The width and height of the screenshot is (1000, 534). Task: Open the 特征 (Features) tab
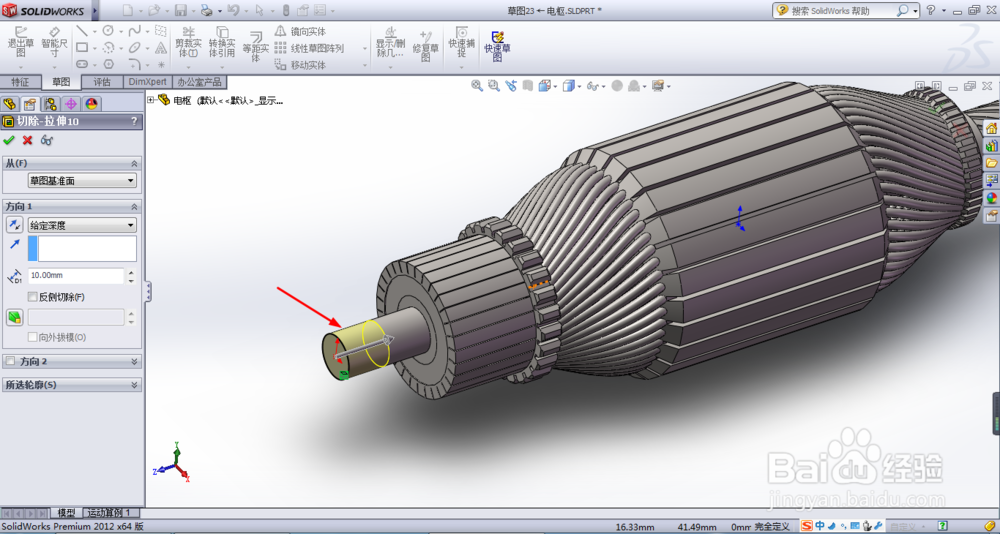tap(20, 82)
